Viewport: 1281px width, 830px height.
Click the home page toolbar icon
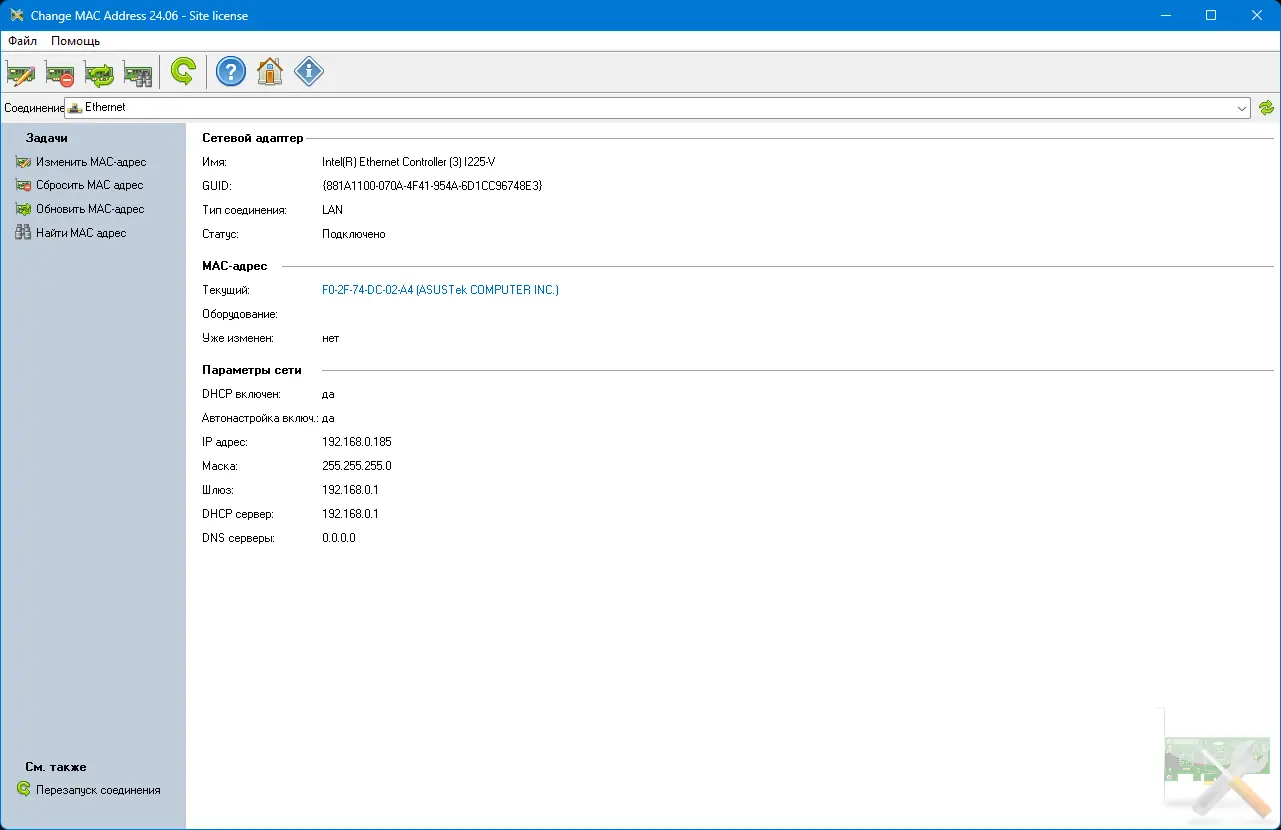pyautogui.click(x=269, y=72)
